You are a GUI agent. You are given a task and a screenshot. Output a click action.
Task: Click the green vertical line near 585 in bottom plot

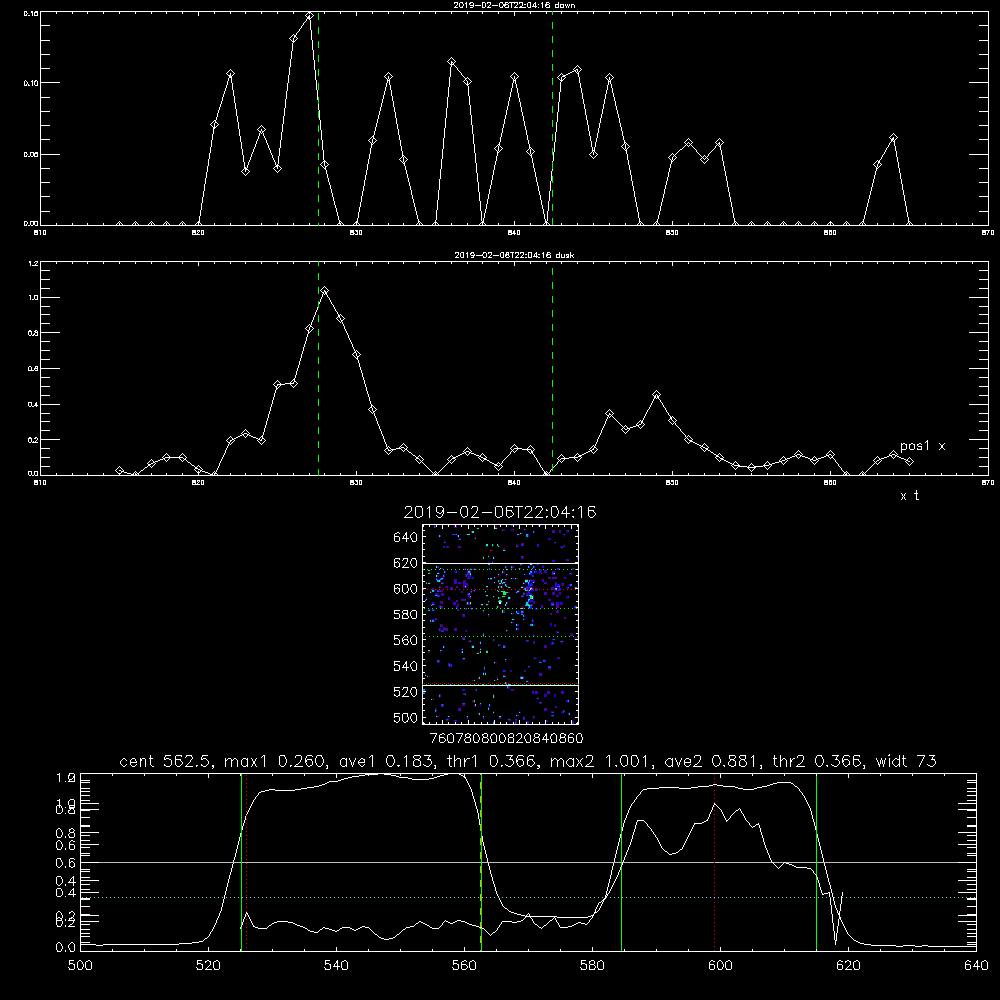[621, 861]
